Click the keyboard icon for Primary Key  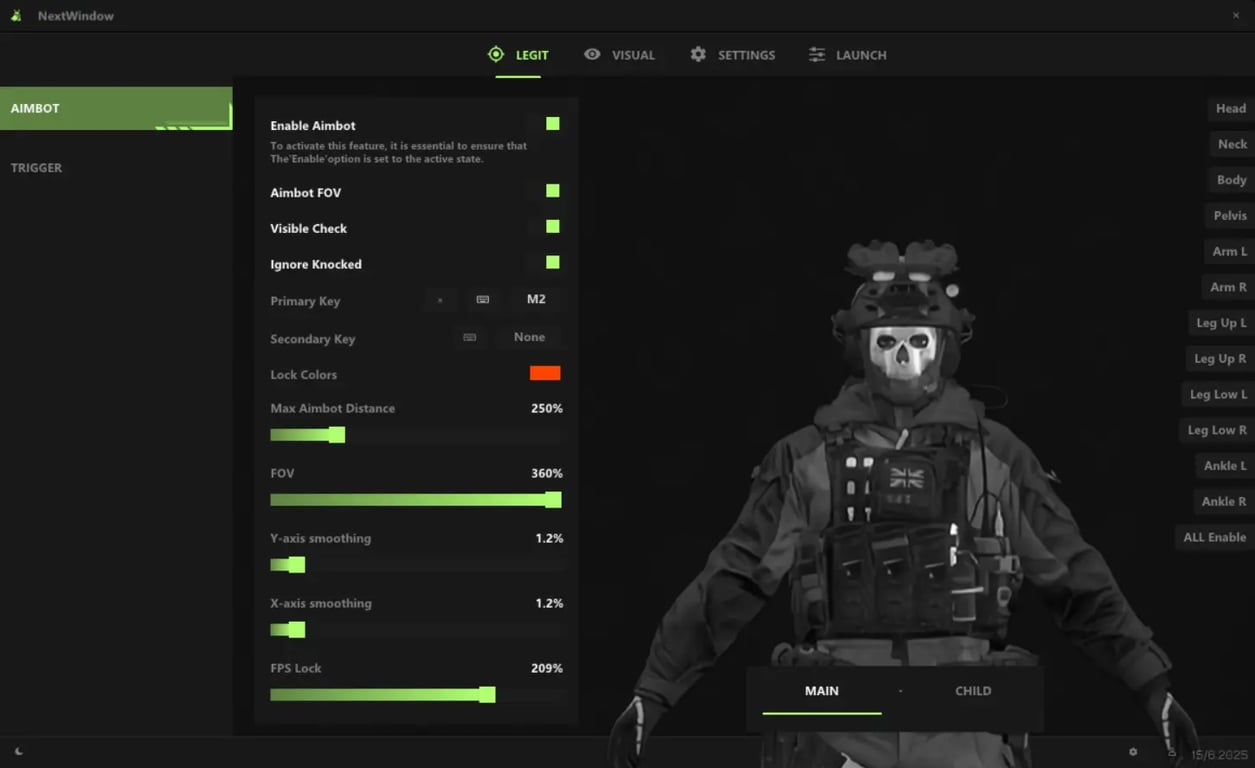[x=483, y=300]
